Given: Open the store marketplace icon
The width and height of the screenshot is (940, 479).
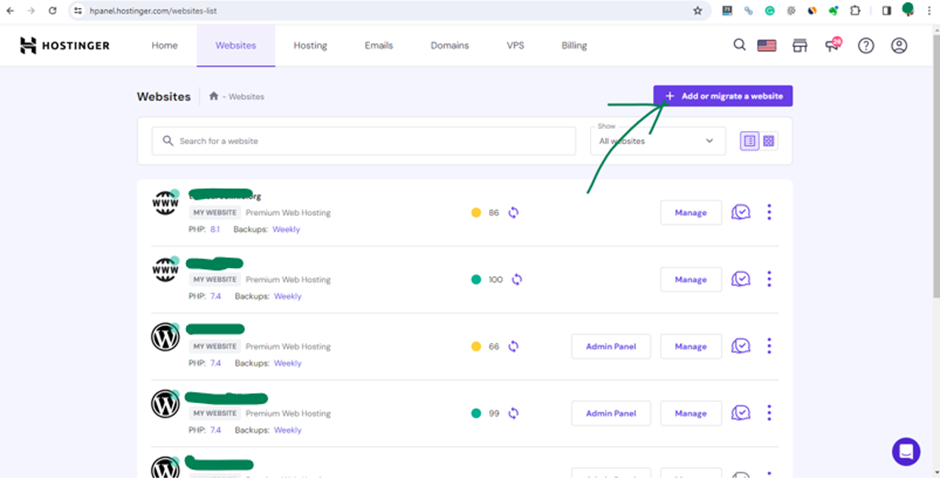Looking at the screenshot, I should pyautogui.click(x=800, y=46).
